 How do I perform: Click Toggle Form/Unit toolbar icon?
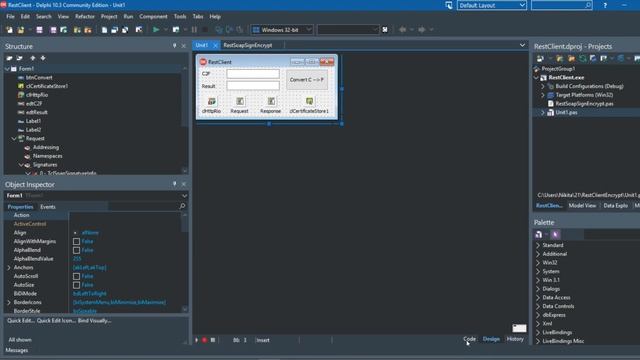125,30
